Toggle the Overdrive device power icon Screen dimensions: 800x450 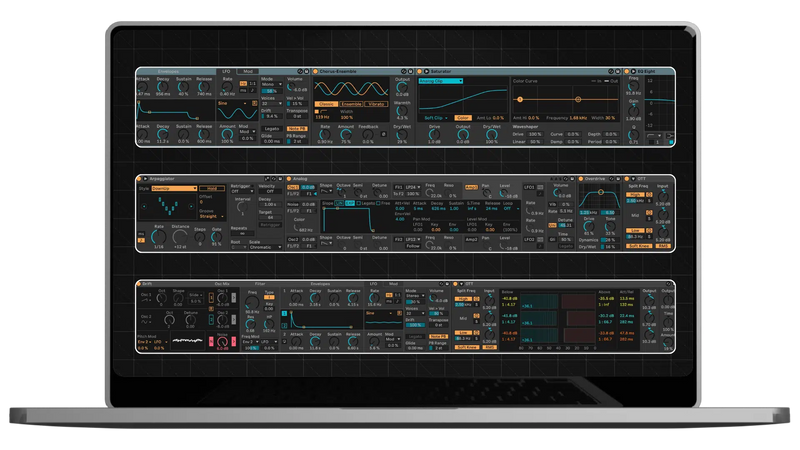(x=579, y=180)
